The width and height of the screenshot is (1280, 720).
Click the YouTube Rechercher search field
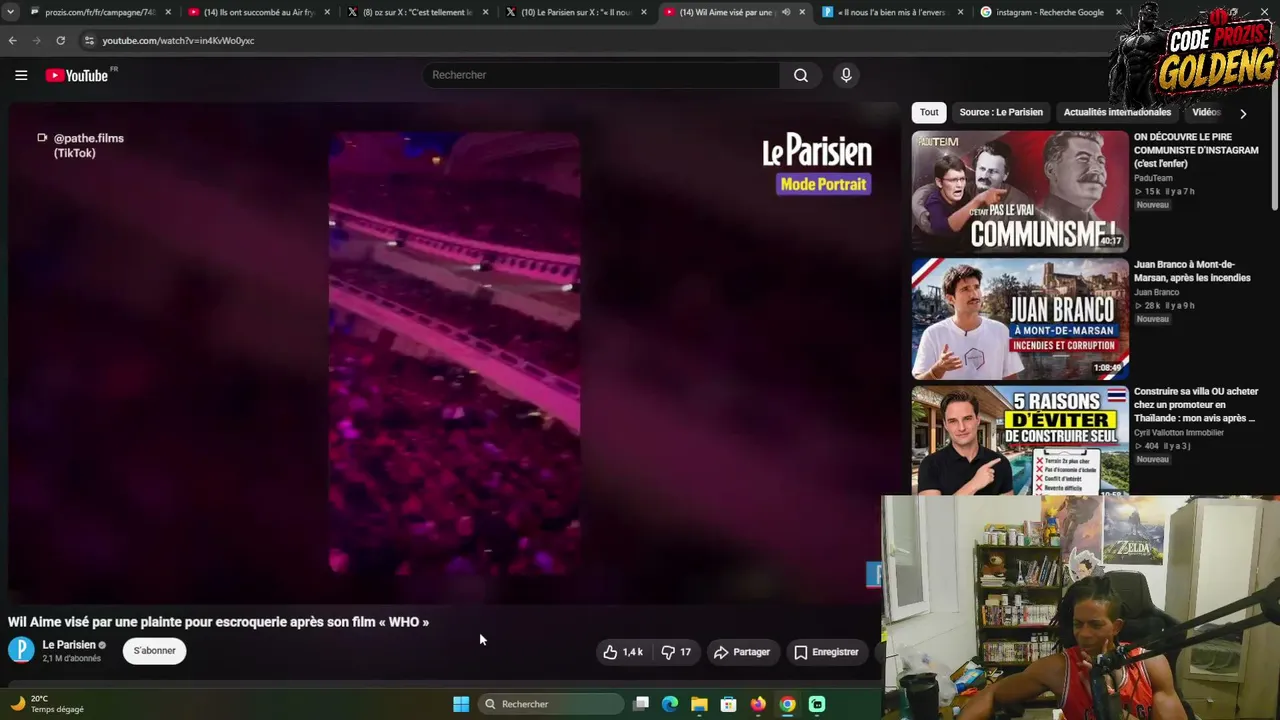click(602, 75)
